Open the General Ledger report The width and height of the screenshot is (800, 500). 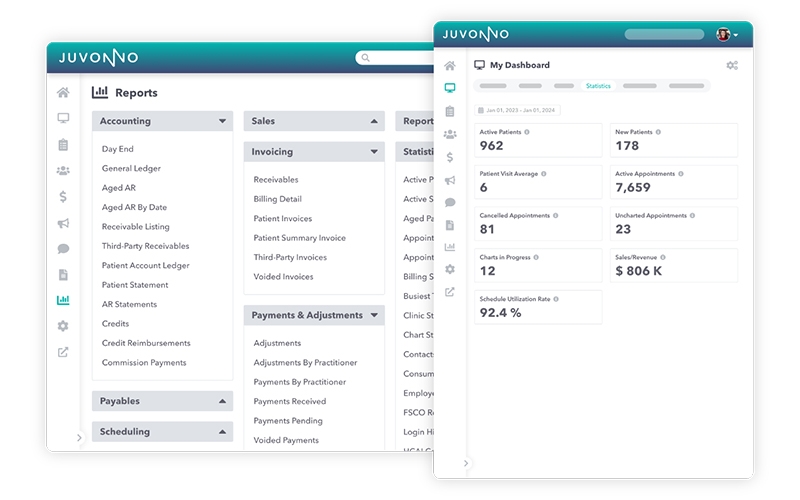(131, 168)
